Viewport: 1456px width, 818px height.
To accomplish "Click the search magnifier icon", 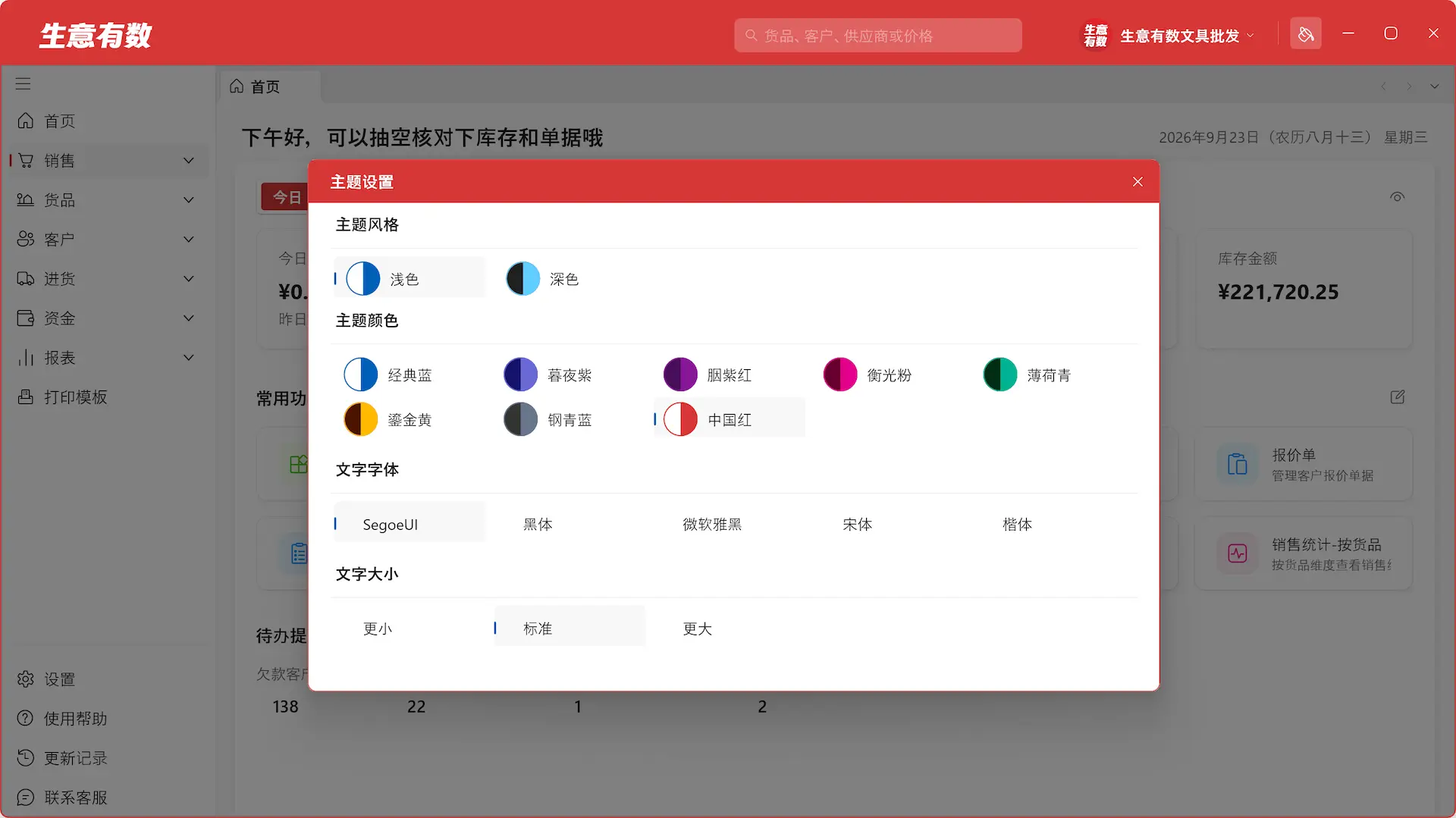I will tap(752, 36).
